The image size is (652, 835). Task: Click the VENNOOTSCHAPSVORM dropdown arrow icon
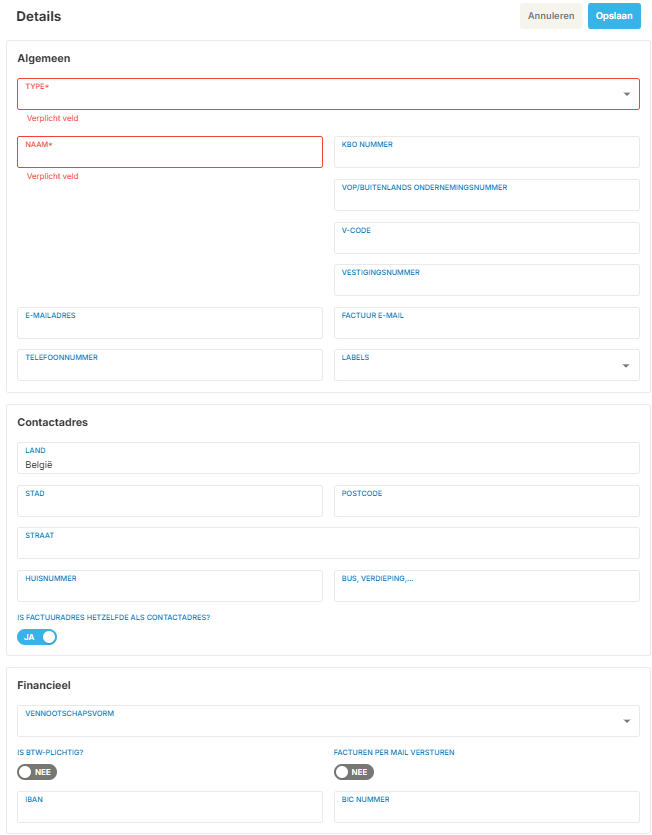626,721
